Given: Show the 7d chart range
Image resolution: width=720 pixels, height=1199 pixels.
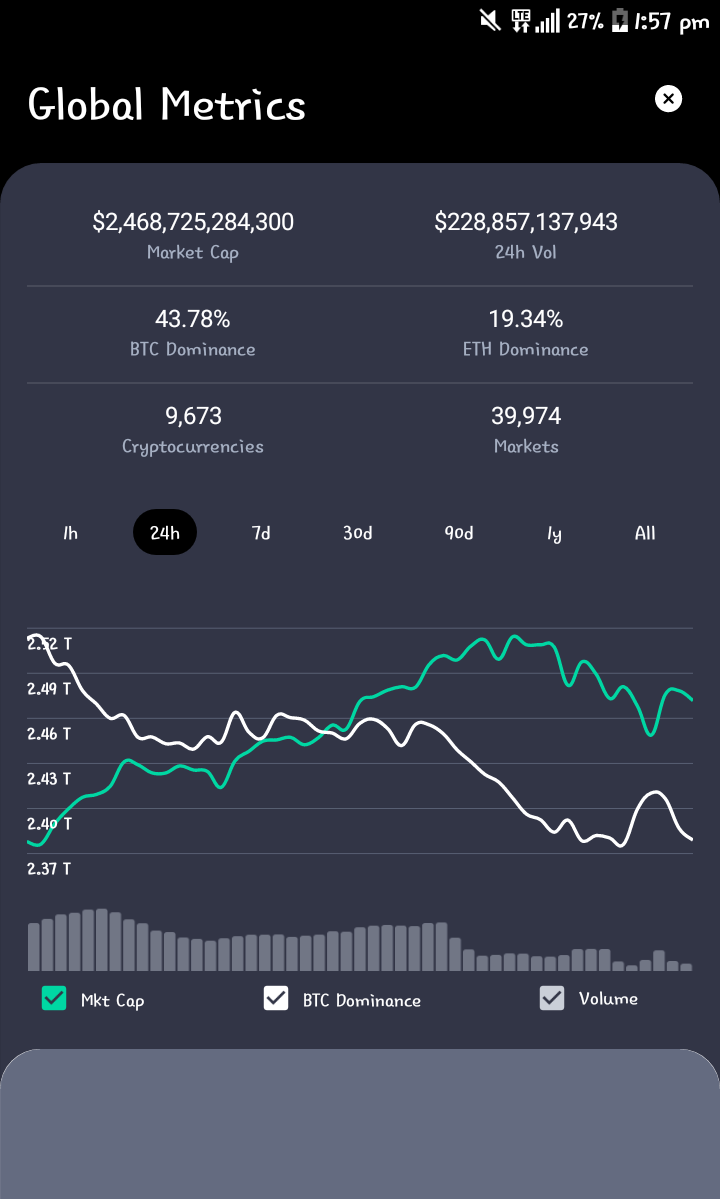Looking at the screenshot, I should [x=261, y=532].
